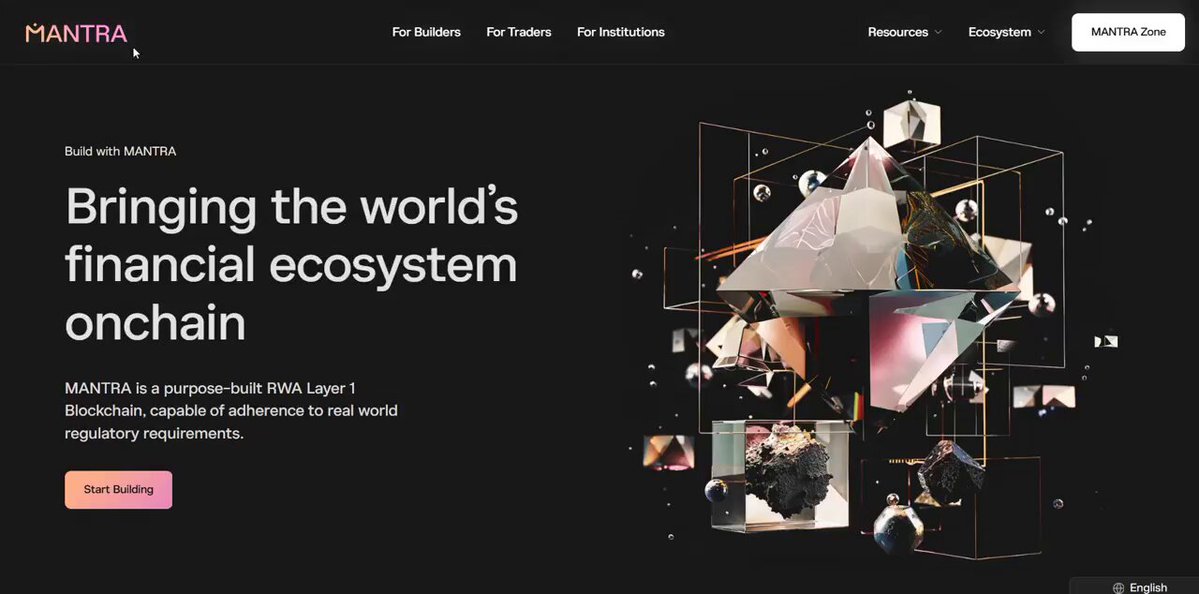Open For Institutions link

coord(620,32)
